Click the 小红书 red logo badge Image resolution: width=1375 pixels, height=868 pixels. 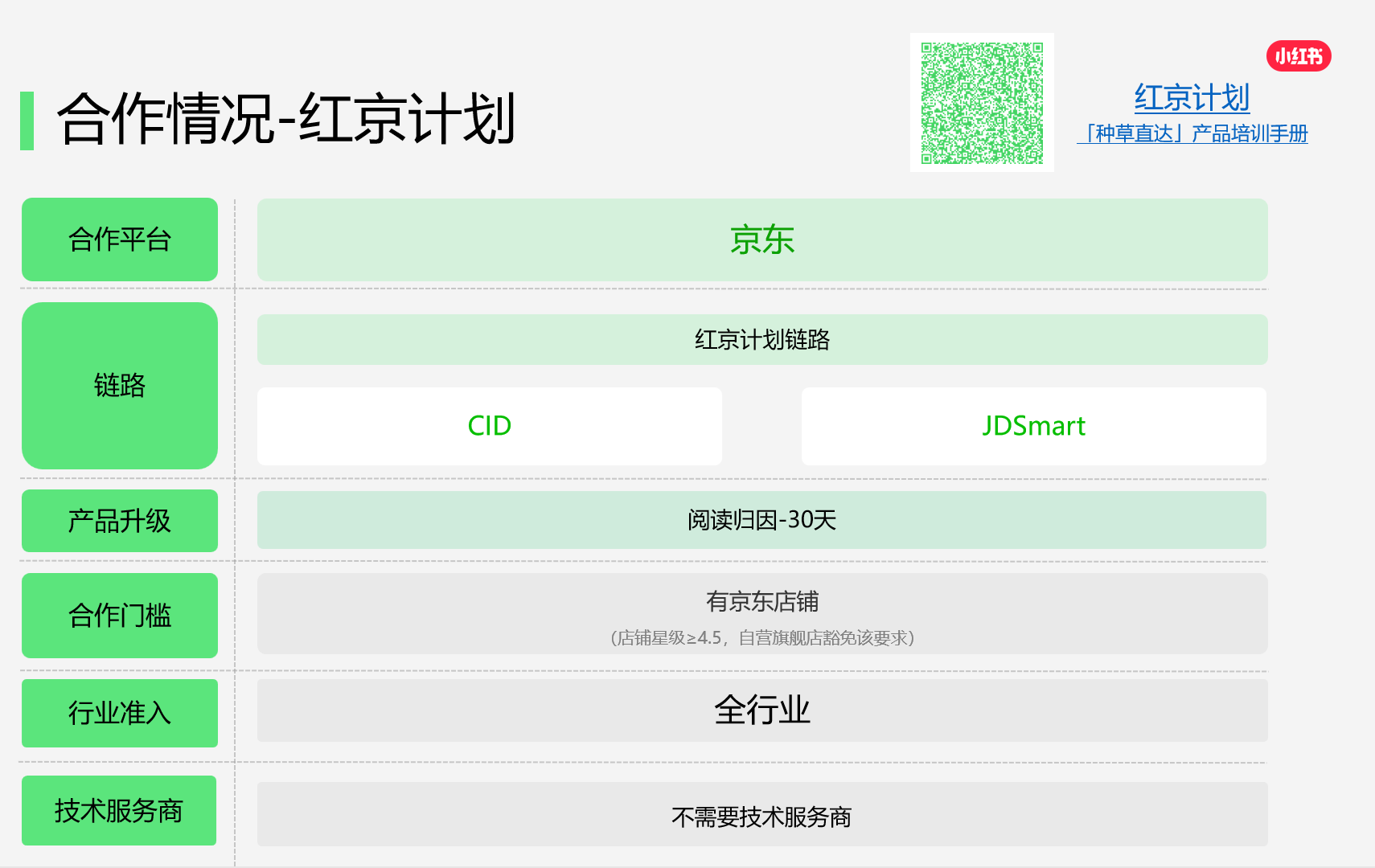pyautogui.click(x=1299, y=56)
